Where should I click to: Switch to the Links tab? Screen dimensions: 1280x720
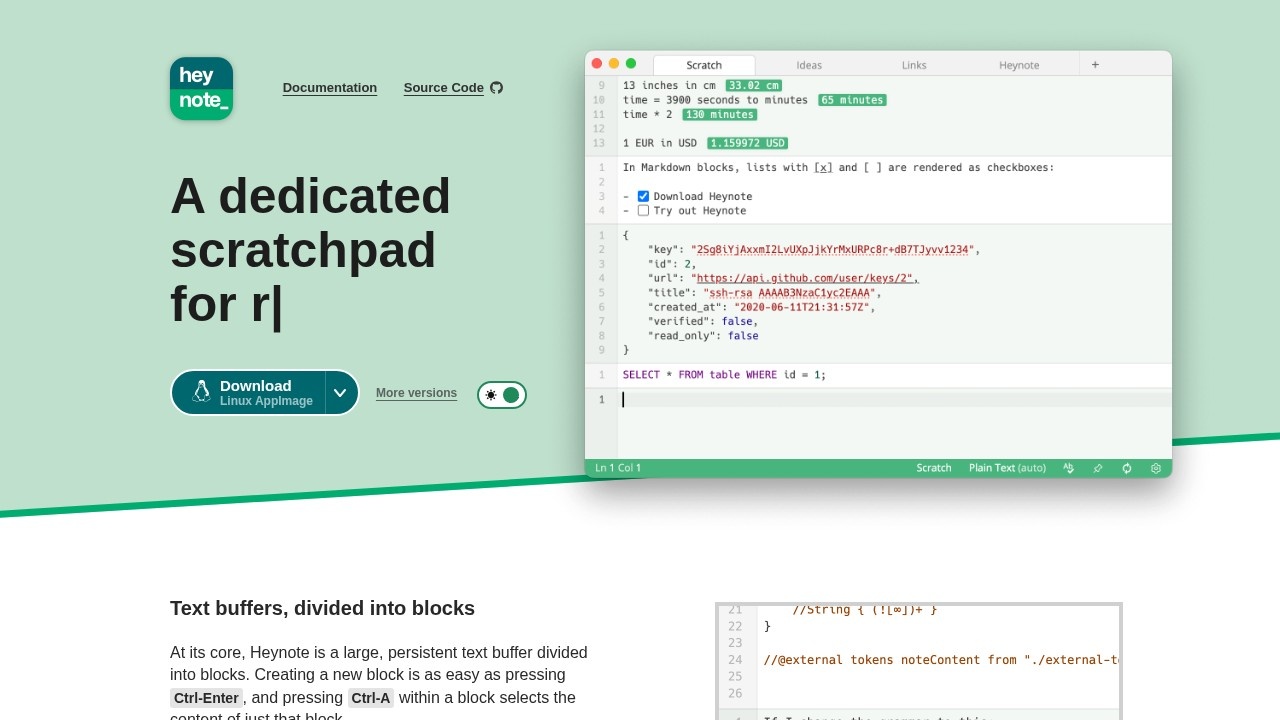(x=914, y=65)
